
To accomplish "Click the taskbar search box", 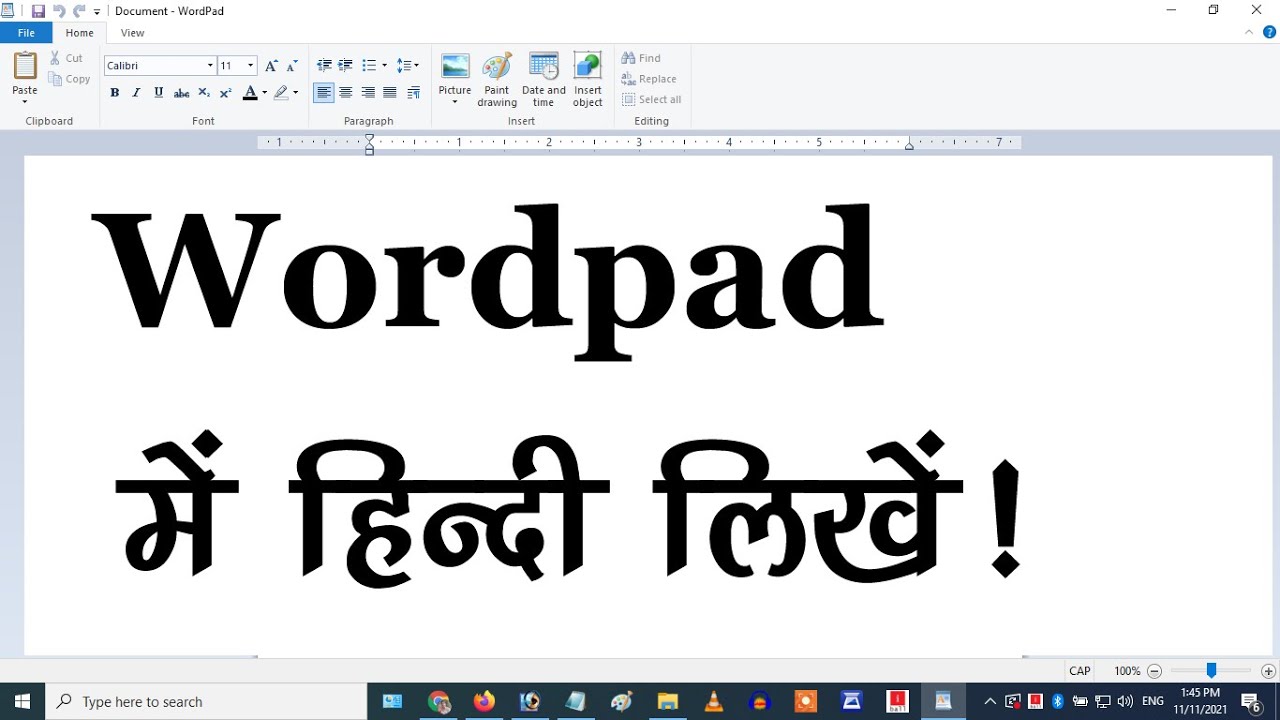I will 207,702.
